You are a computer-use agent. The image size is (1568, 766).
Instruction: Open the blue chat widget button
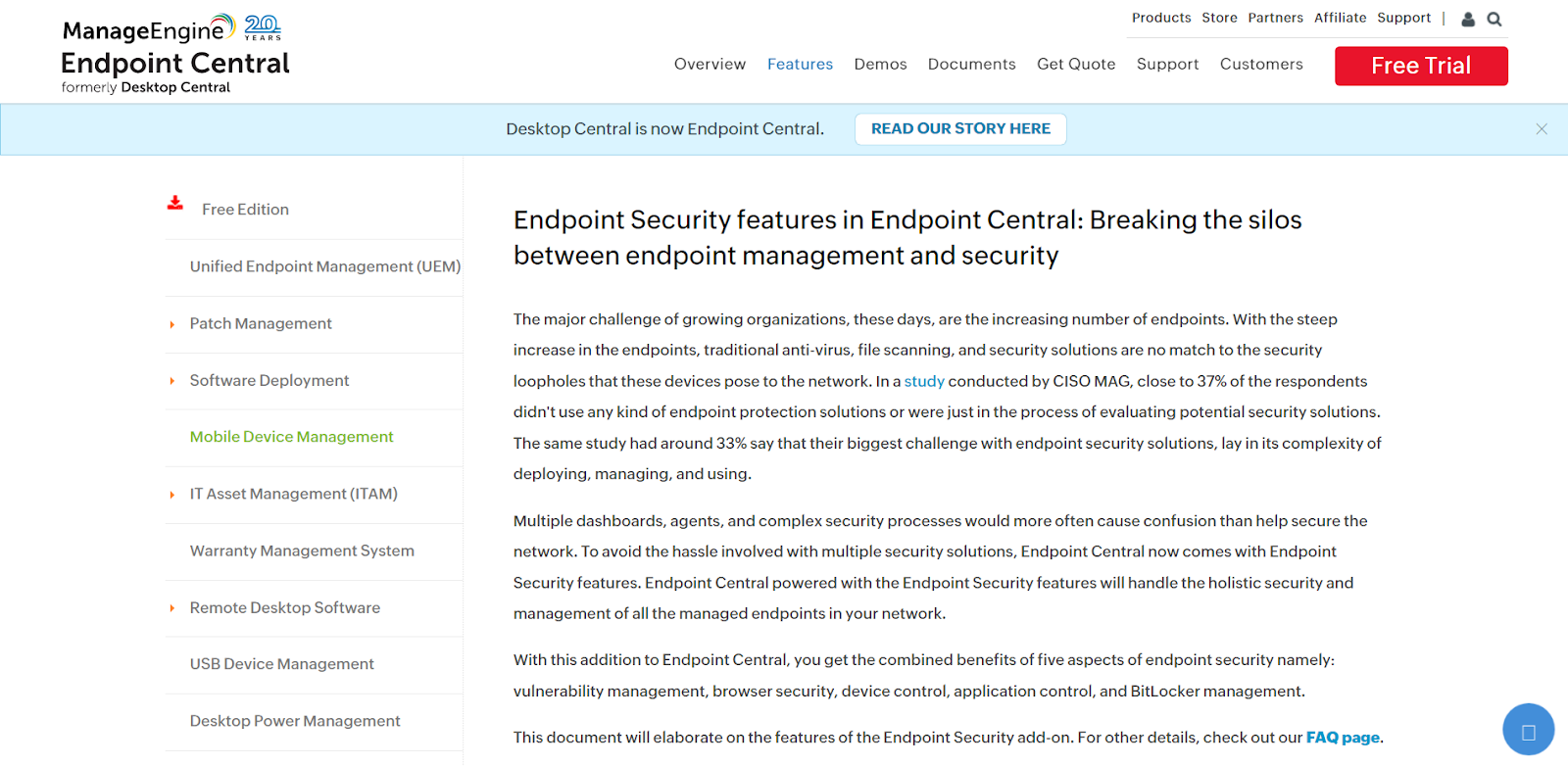pyautogui.click(x=1528, y=730)
